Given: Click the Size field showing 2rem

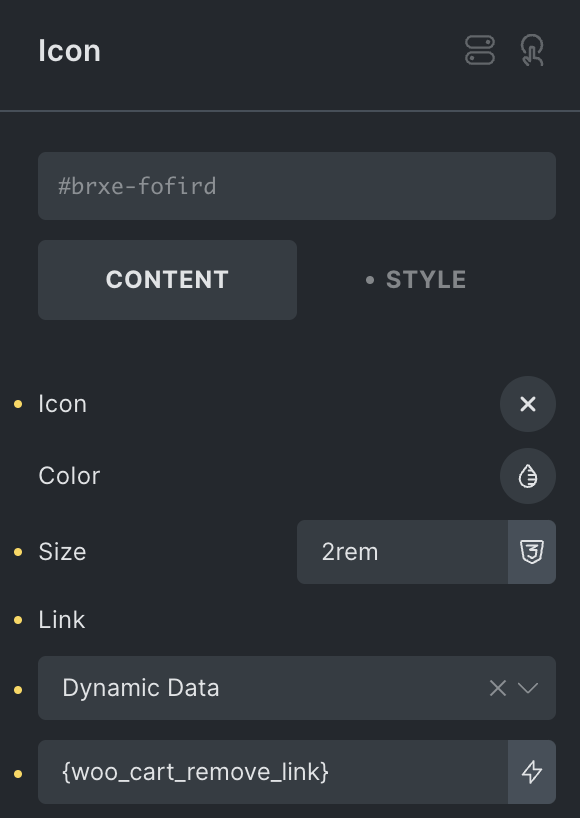Looking at the screenshot, I should coord(402,552).
